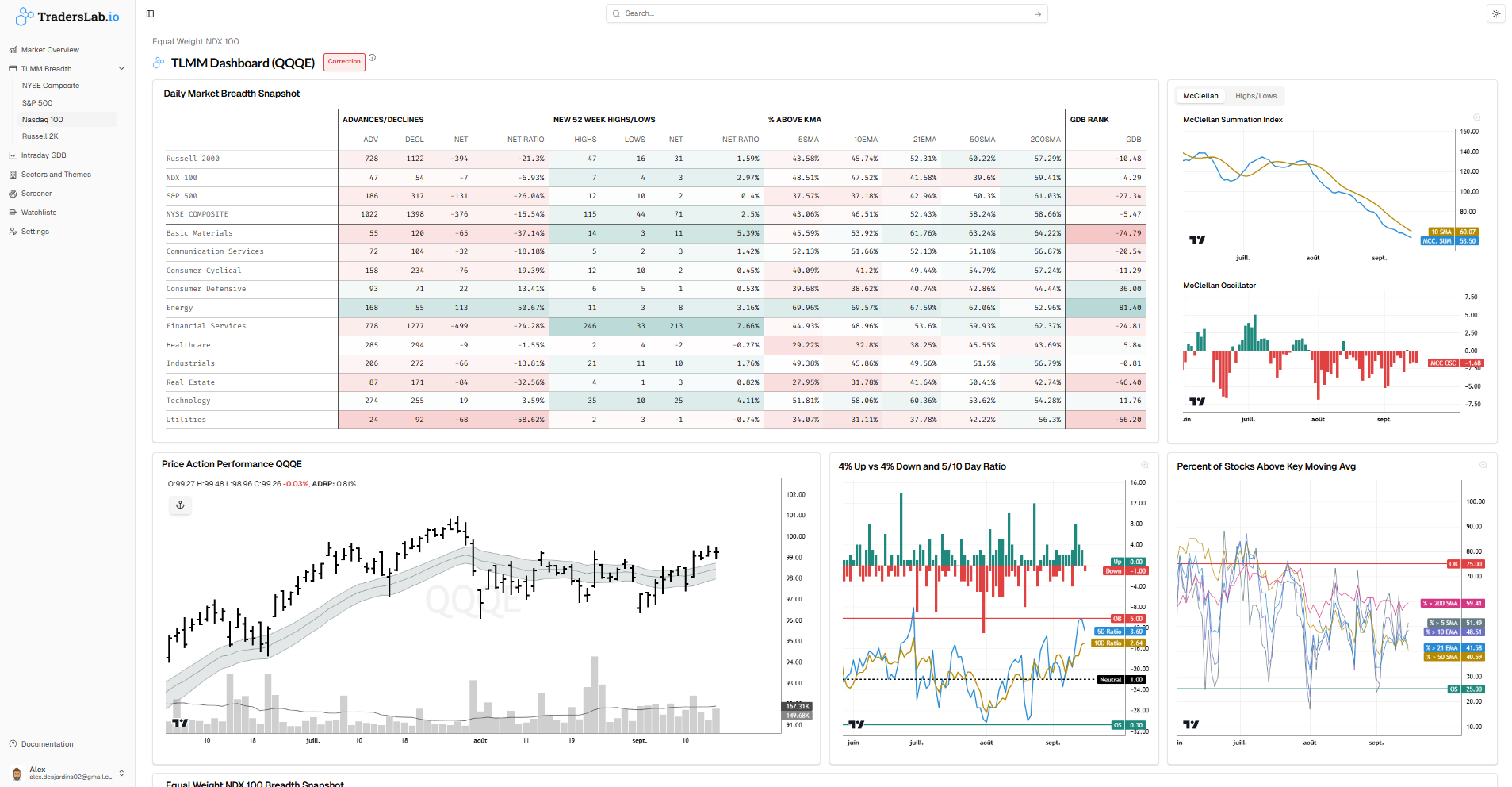The height and width of the screenshot is (787, 1512).
Task: Click zoom icon on Percent of Stocks panel
Action: 1483,465
